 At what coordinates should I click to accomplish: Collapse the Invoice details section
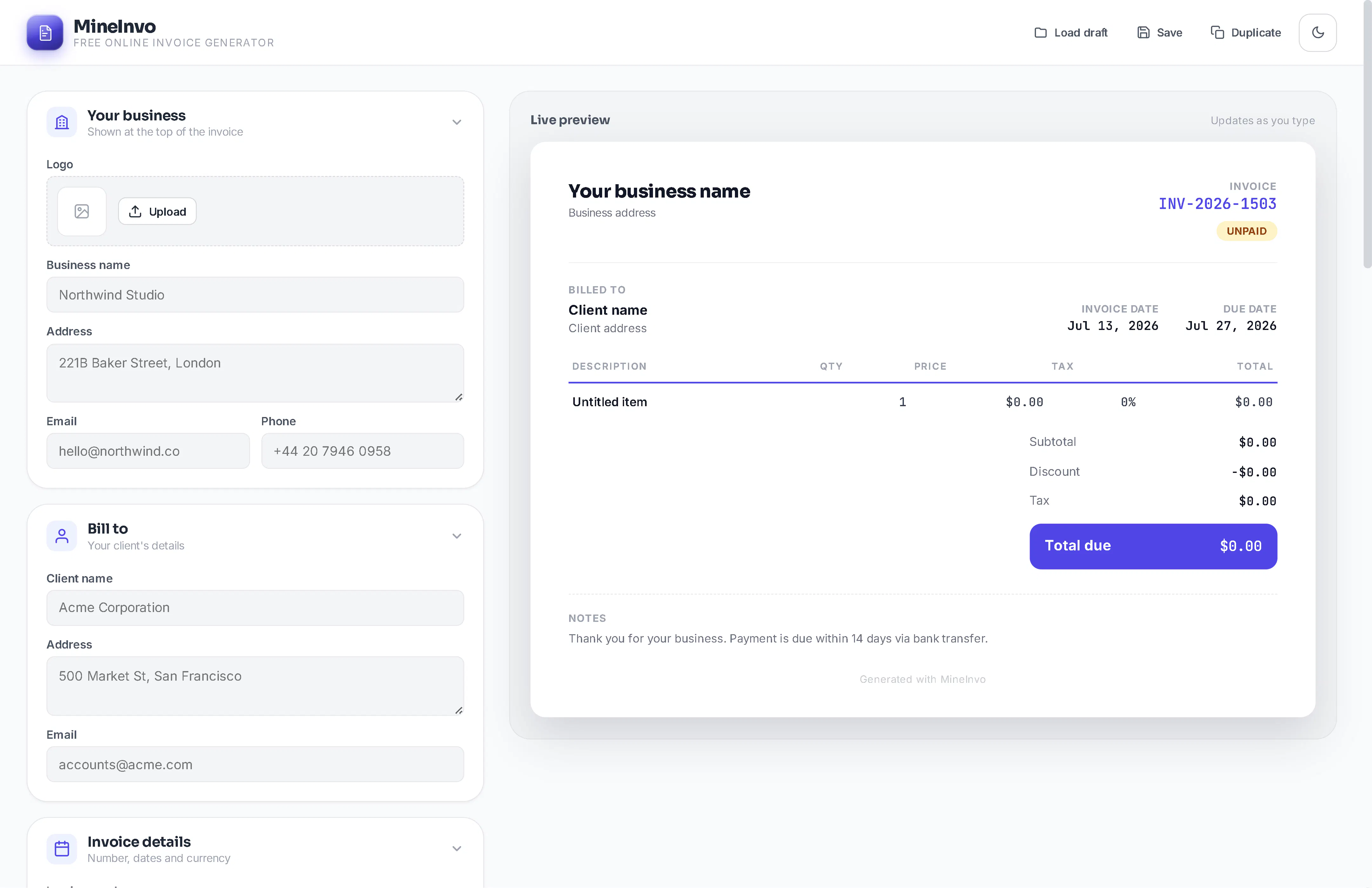pos(457,849)
